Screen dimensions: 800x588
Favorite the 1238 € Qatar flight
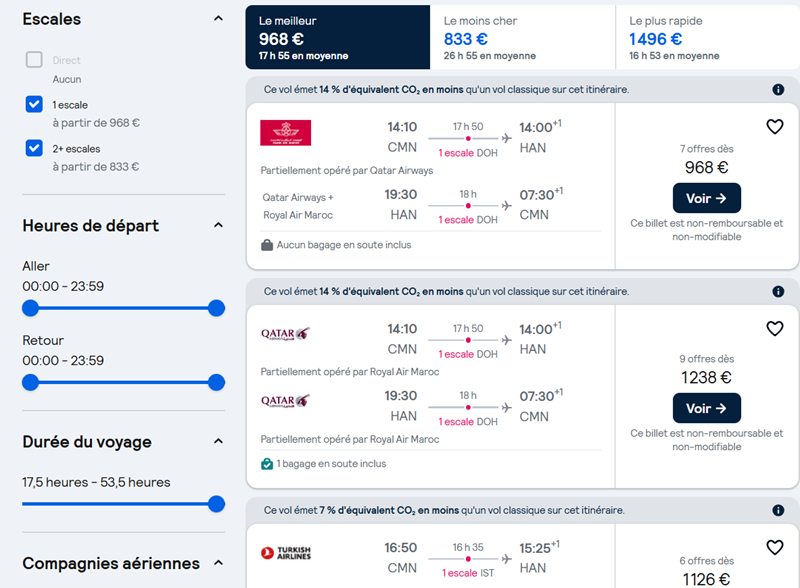(x=774, y=328)
